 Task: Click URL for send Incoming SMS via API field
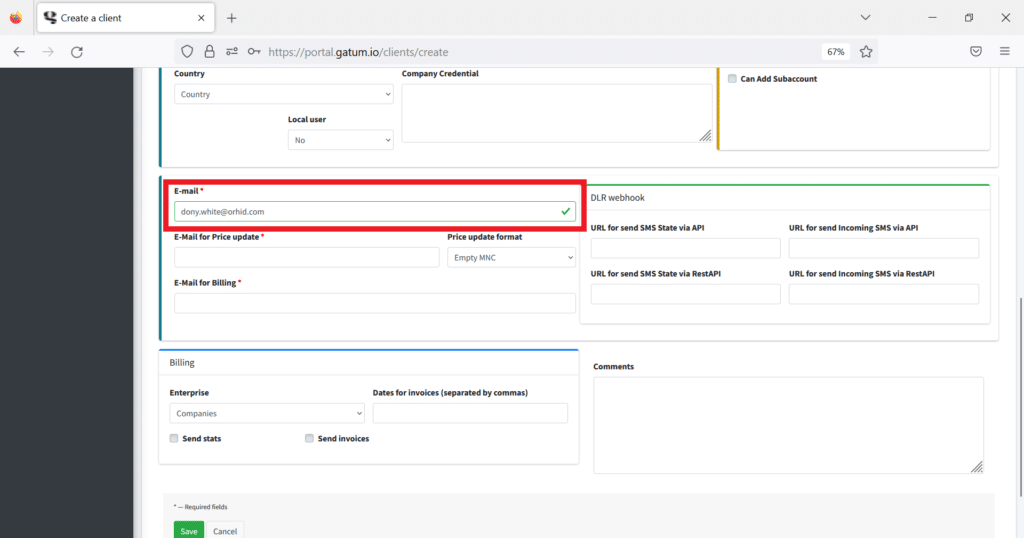(x=884, y=248)
